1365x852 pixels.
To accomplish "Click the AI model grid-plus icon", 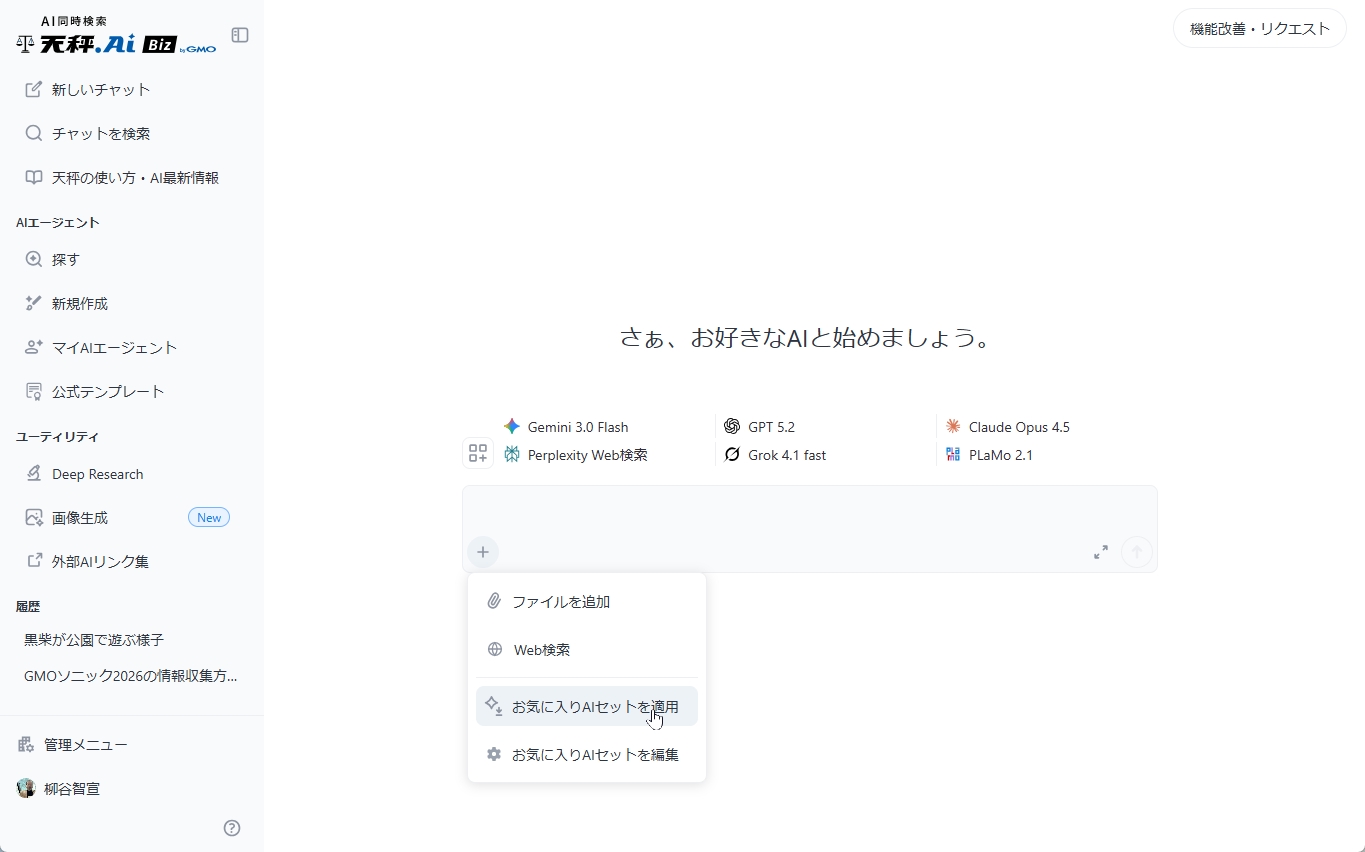I will point(478,453).
